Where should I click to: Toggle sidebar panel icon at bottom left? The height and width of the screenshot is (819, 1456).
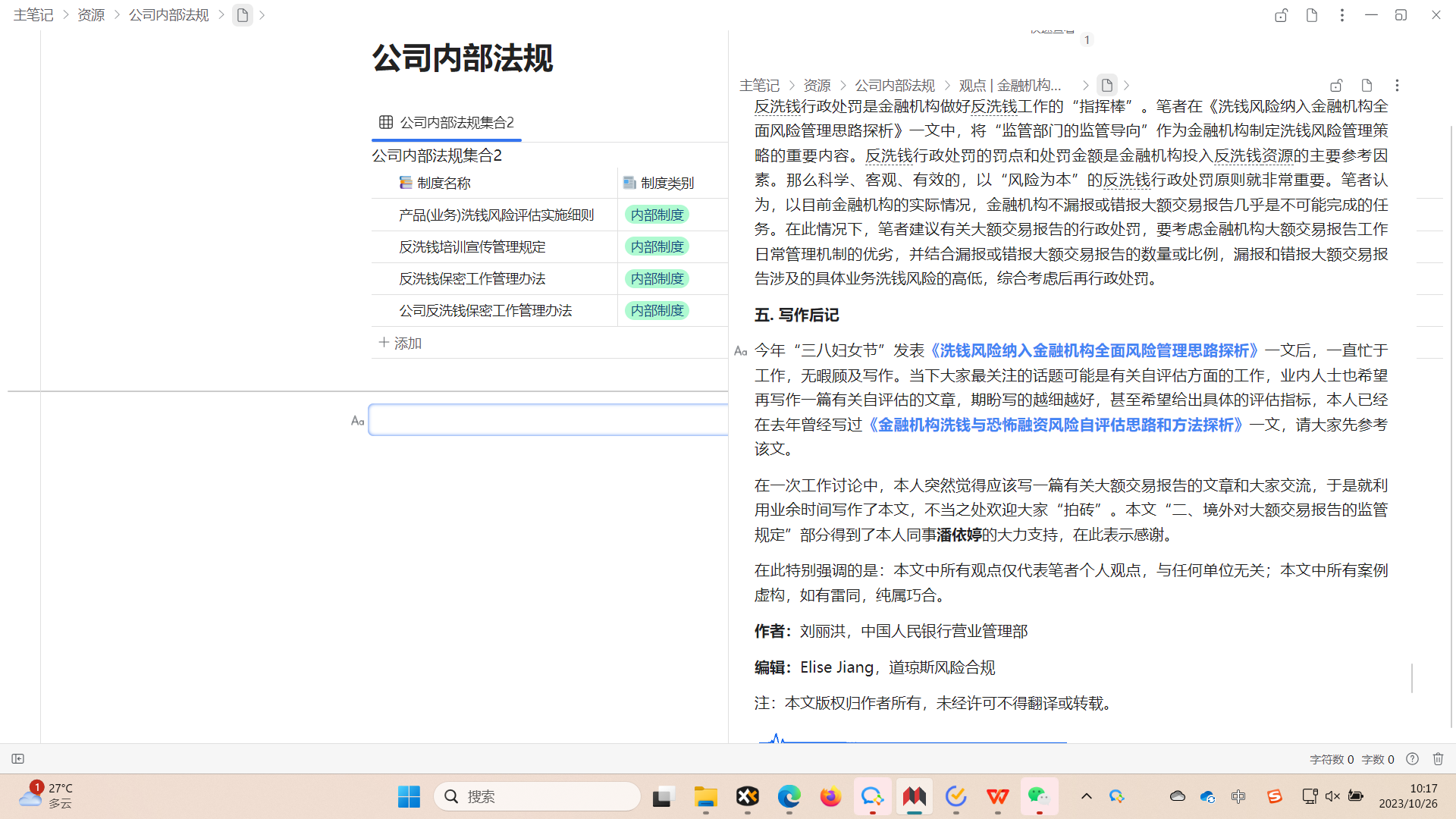click(18, 759)
